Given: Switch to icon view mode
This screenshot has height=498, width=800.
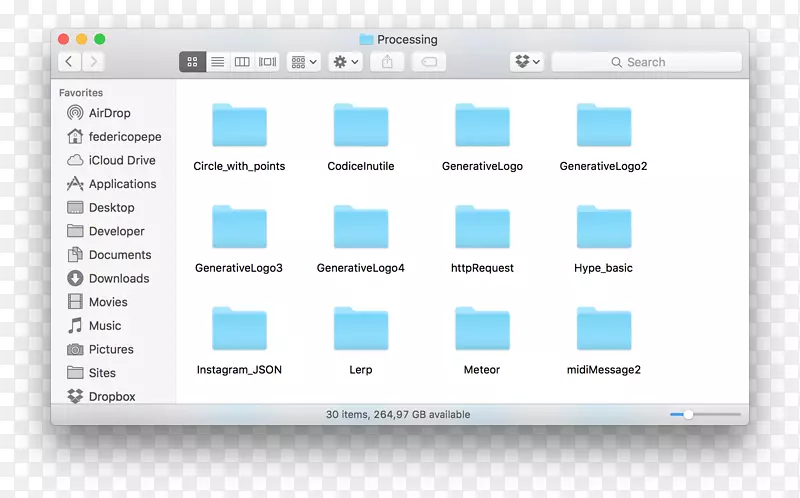Looking at the screenshot, I should 192,62.
